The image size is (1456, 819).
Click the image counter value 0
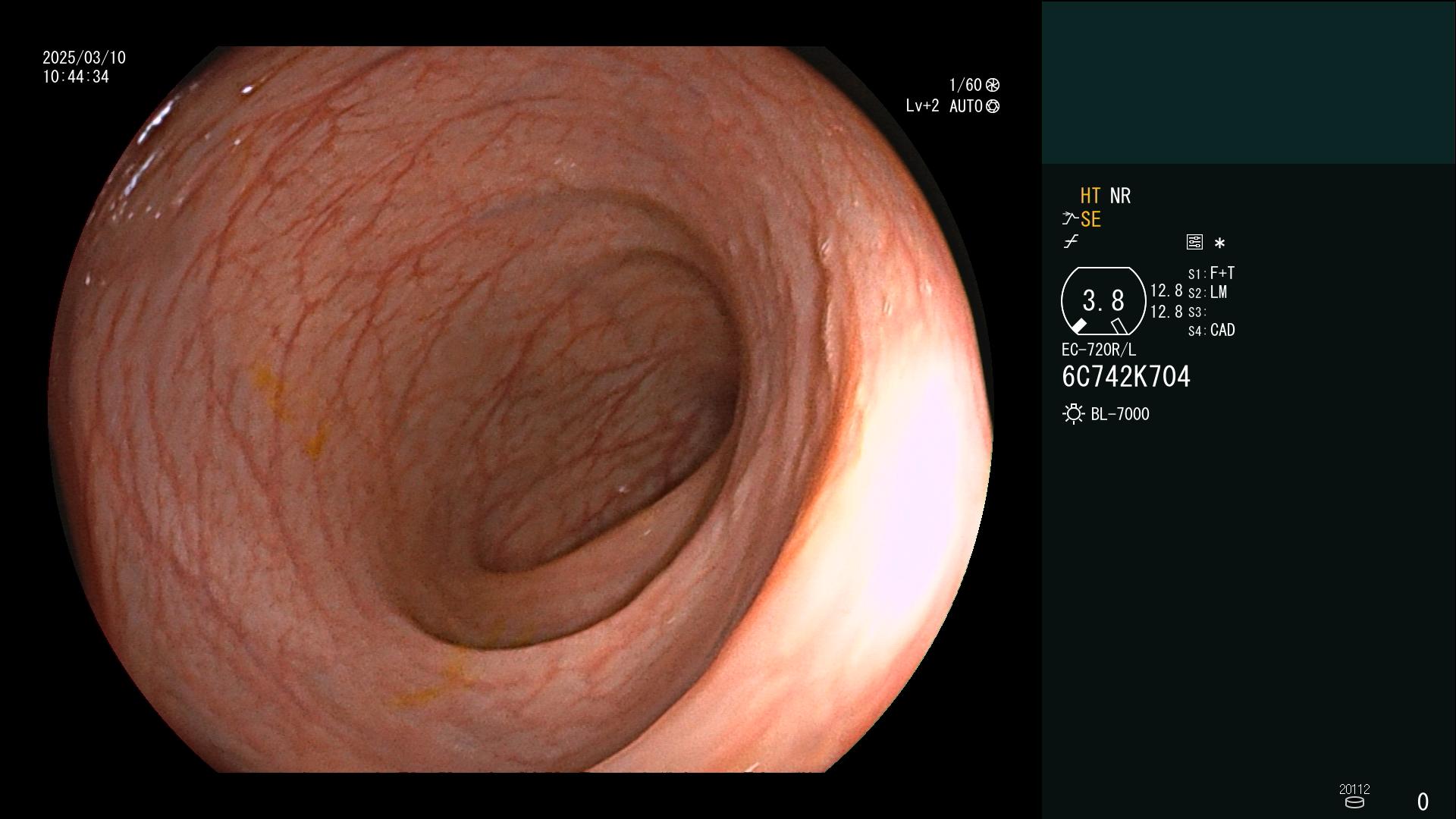(x=1423, y=802)
